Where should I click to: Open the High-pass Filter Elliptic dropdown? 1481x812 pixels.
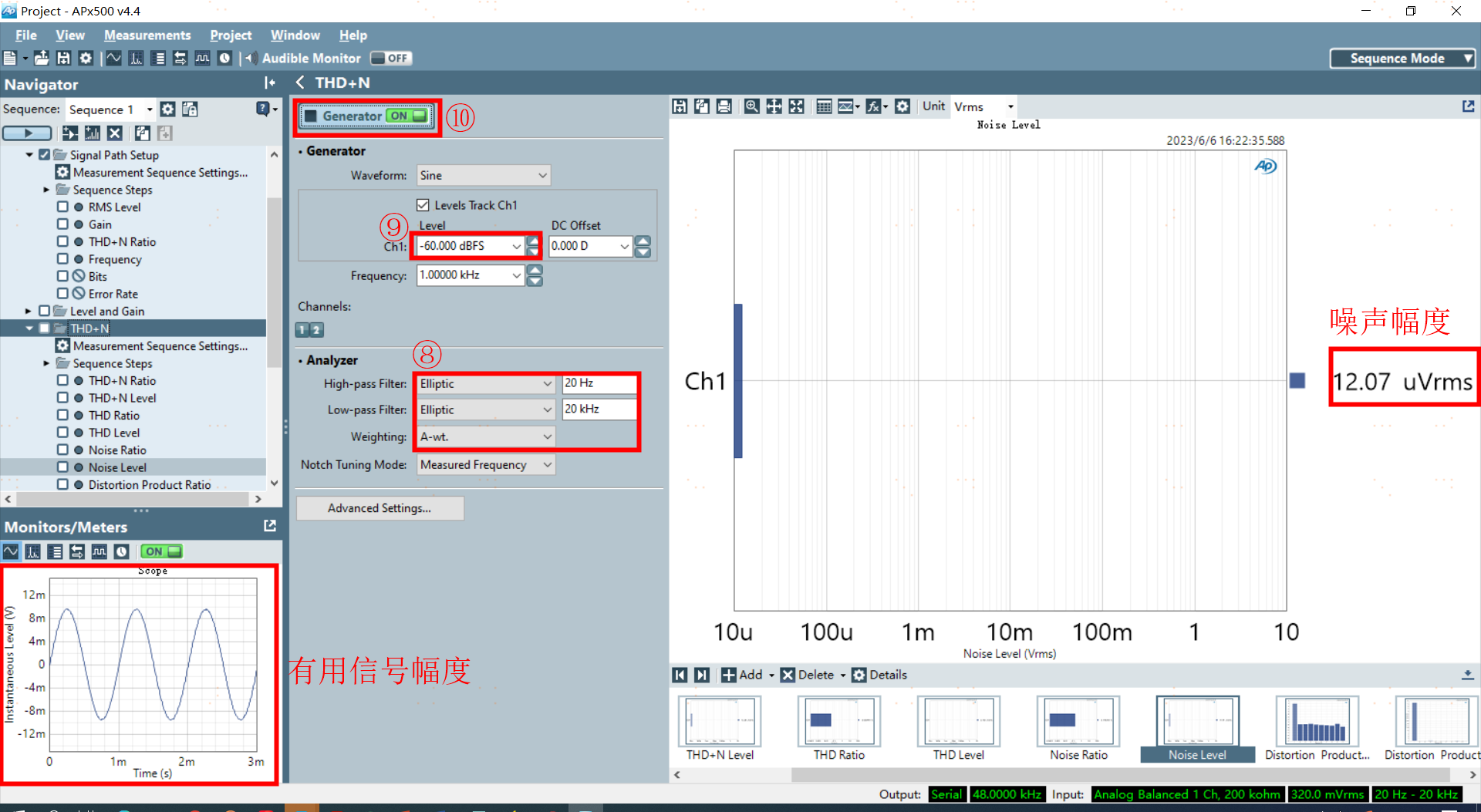click(486, 384)
